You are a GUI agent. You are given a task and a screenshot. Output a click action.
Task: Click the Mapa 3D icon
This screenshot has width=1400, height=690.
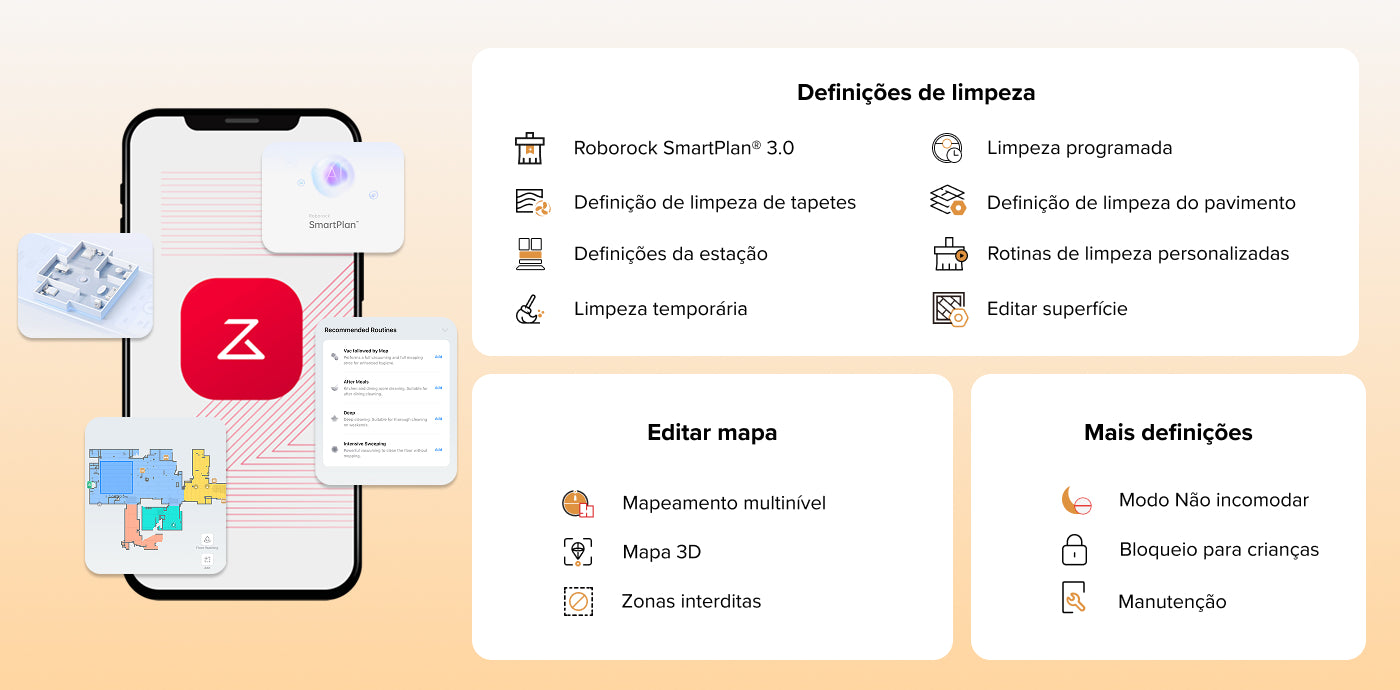coord(578,552)
